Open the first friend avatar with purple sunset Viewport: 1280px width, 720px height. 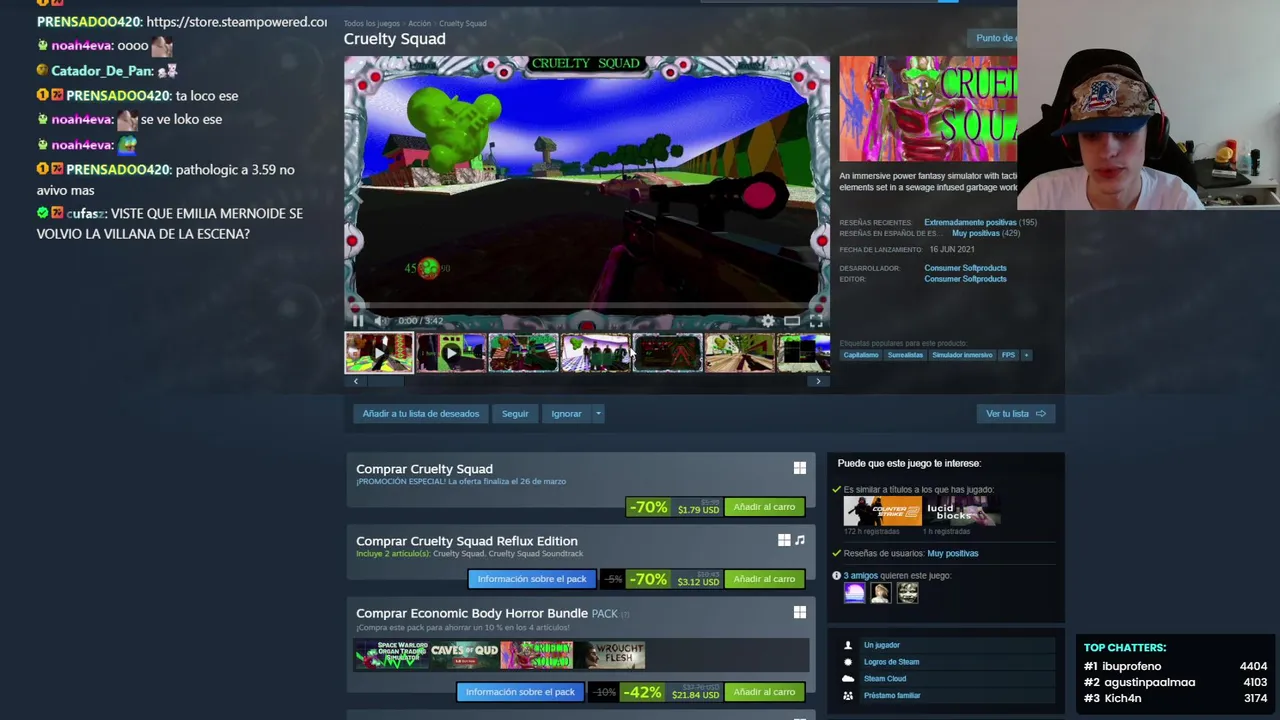855,593
